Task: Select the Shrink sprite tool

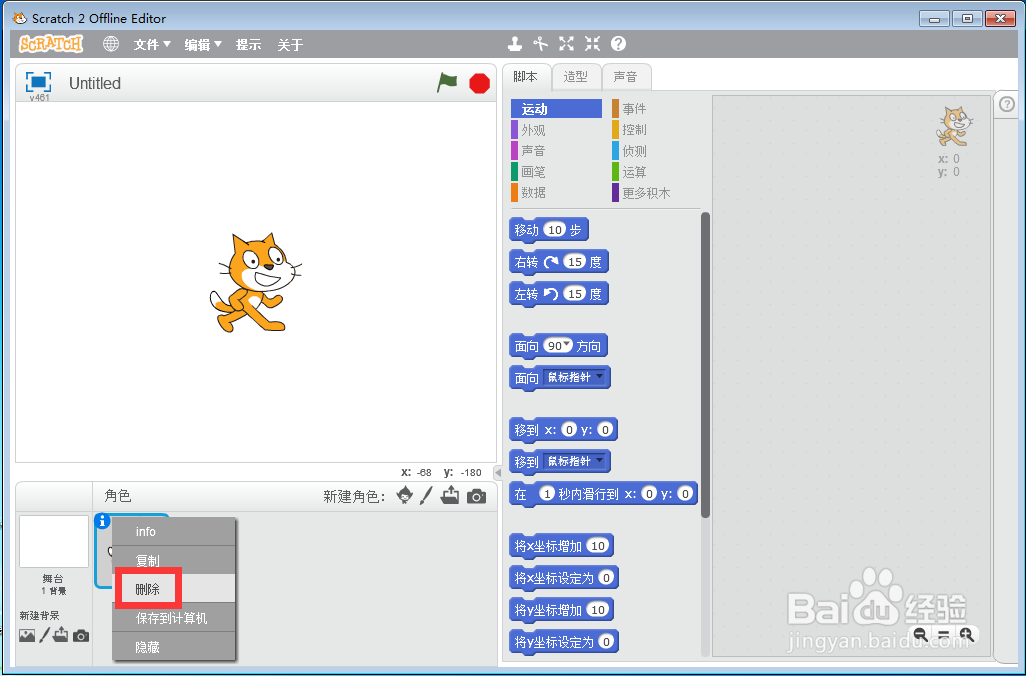Action: coord(592,44)
